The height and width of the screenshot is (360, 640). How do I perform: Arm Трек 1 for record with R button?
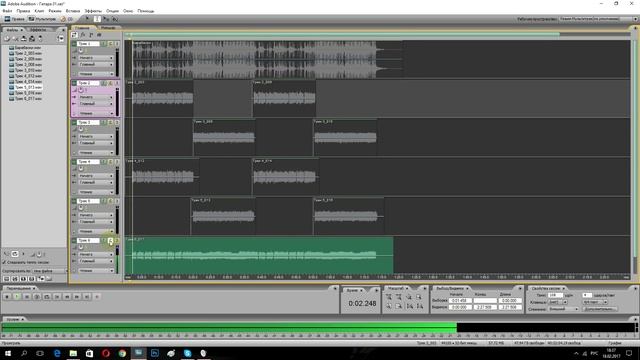[117, 43]
